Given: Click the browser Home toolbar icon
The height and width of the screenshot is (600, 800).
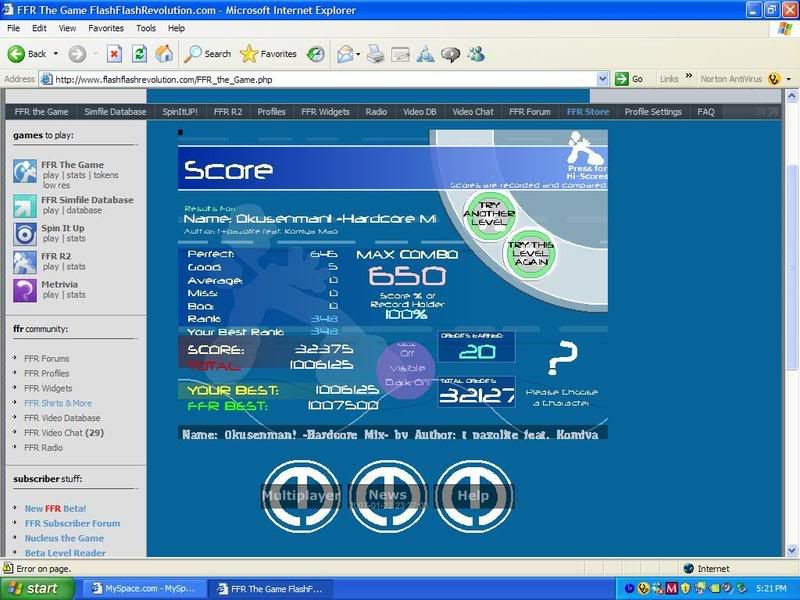Looking at the screenshot, I should 163,54.
